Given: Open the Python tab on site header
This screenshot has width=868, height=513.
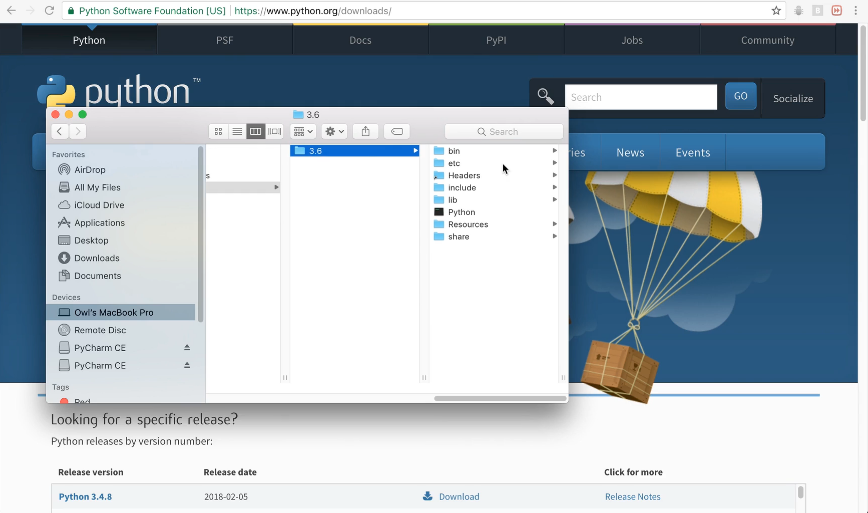Looking at the screenshot, I should pyautogui.click(x=89, y=40).
